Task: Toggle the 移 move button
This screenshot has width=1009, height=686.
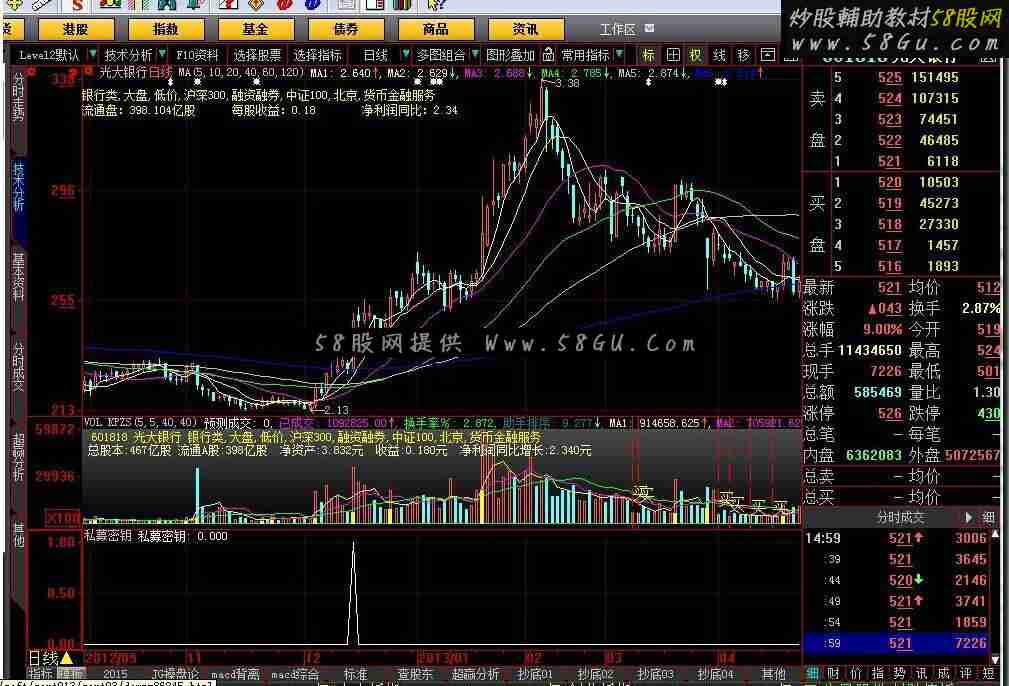Action: coord(743,55)
